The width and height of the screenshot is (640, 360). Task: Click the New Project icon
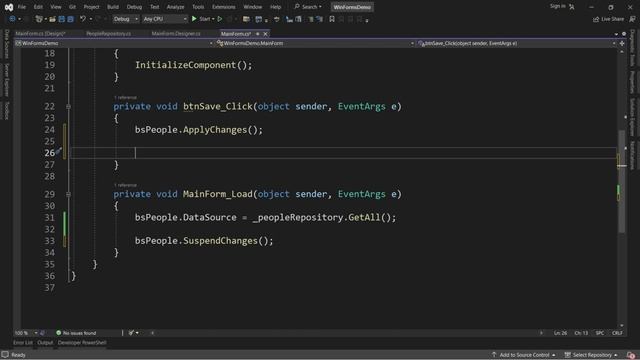coord(39,19)
